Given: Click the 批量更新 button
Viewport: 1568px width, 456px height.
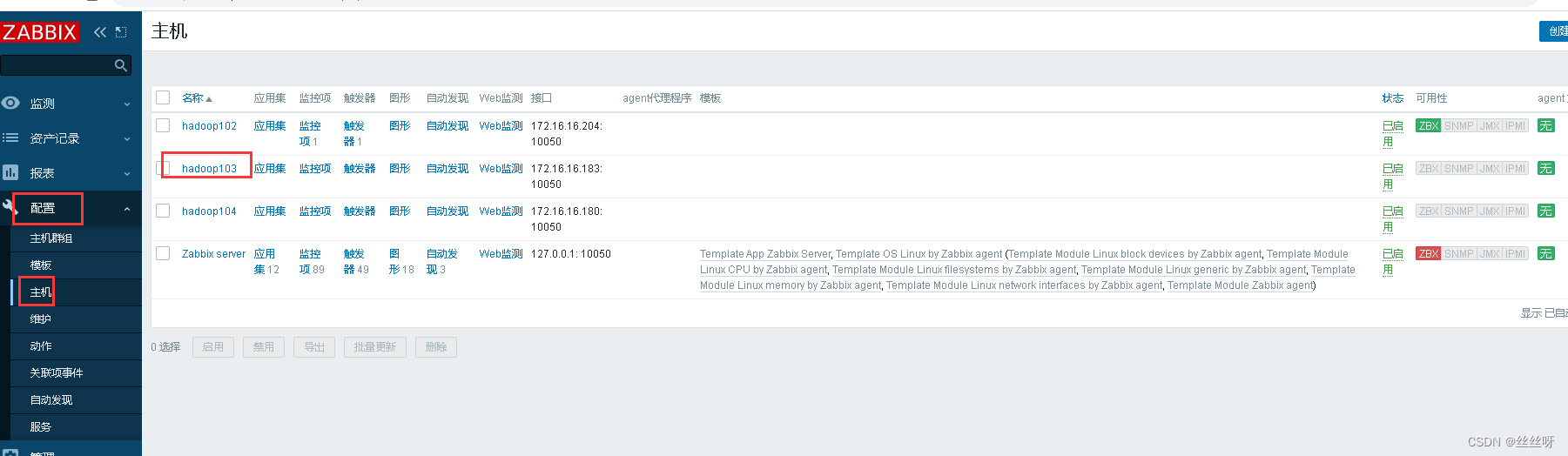Looking at the screenshot, I should tap(375, 347).
